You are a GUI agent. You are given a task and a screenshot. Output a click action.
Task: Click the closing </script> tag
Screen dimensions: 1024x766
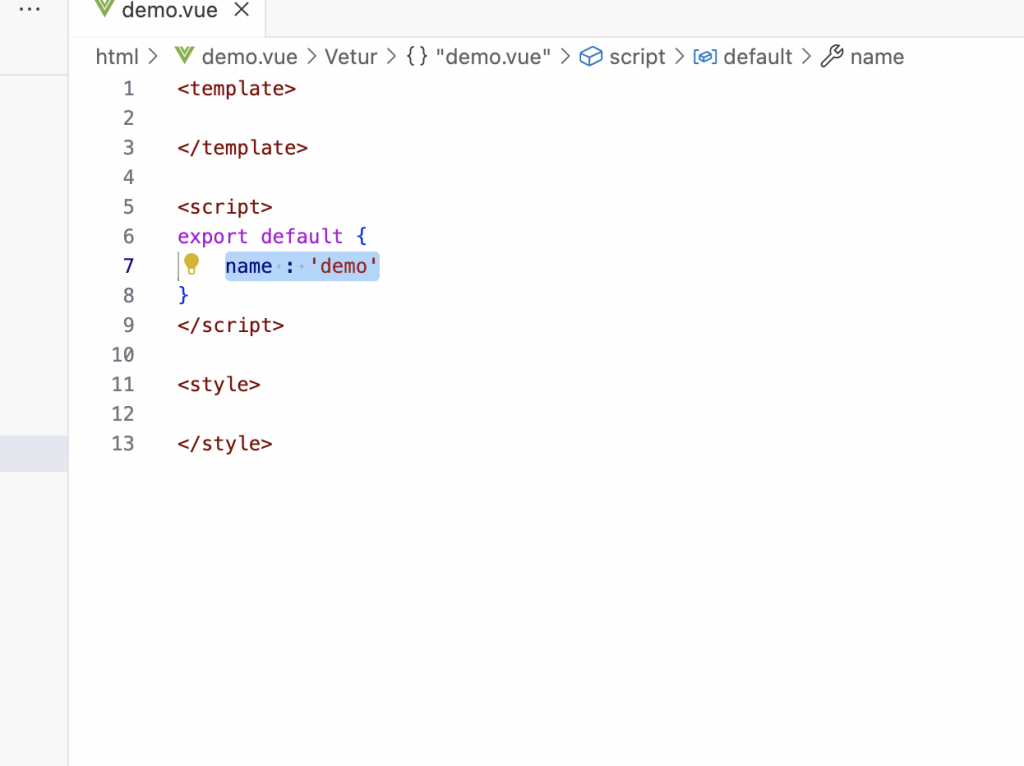pos(231,325)
